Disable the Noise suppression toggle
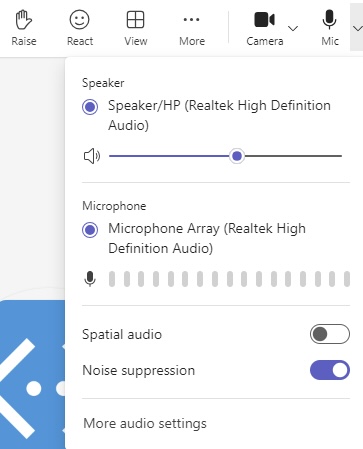 coord(330,370)
